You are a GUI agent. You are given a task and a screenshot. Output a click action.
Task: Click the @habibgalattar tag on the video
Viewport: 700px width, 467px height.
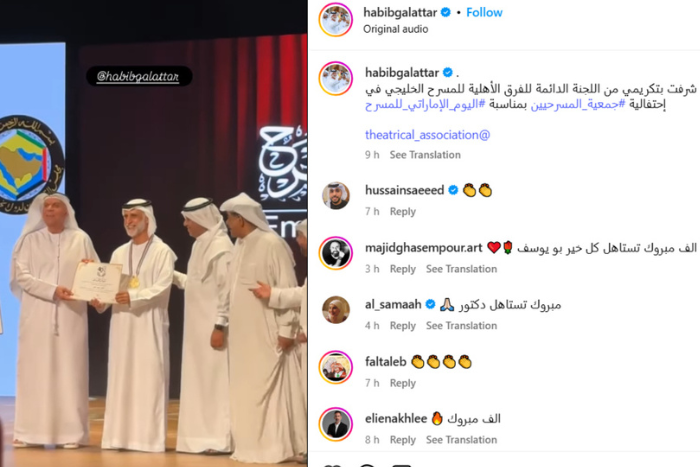(139, 76)
